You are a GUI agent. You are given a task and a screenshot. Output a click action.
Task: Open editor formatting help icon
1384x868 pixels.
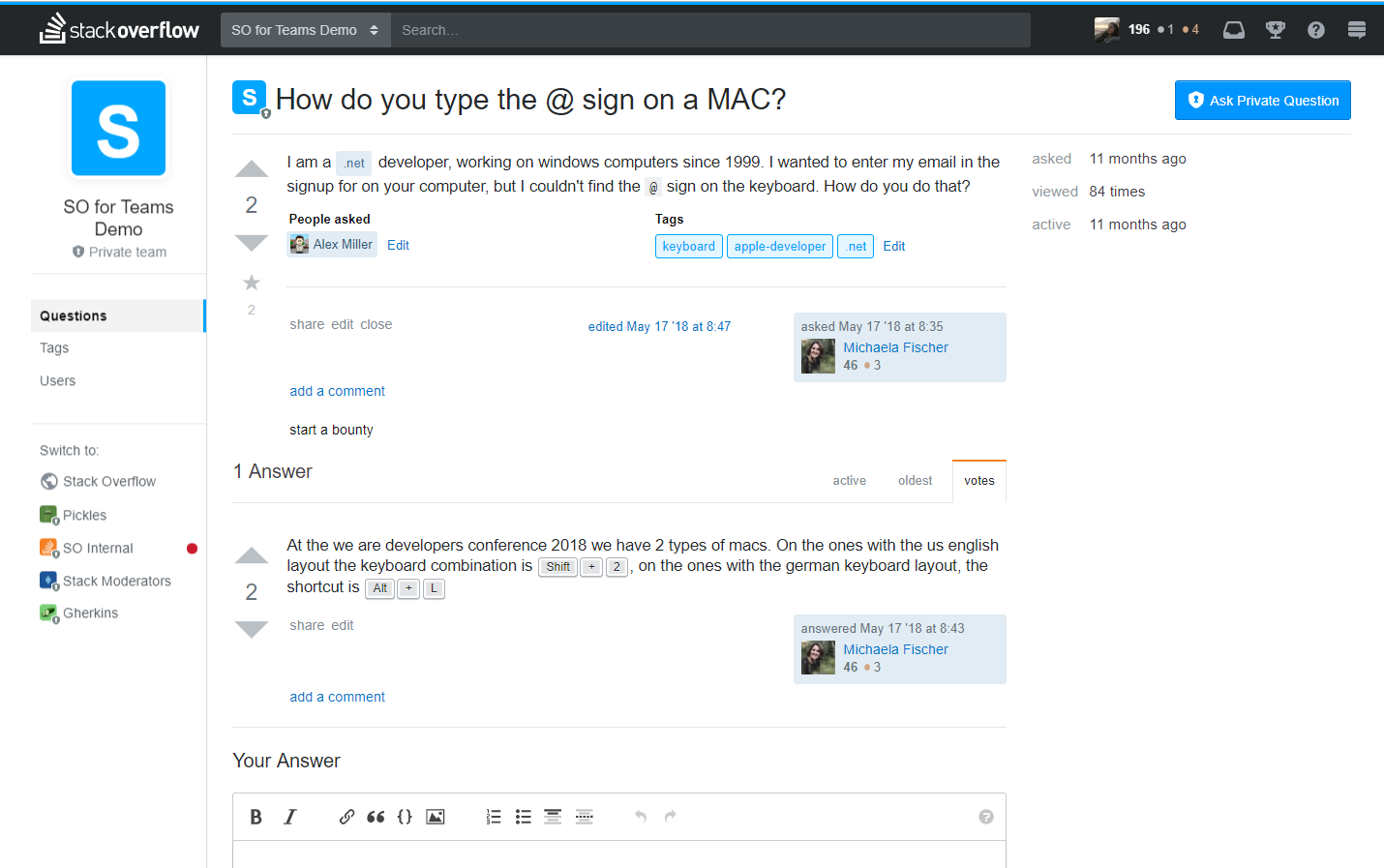[x=986, y=817]
